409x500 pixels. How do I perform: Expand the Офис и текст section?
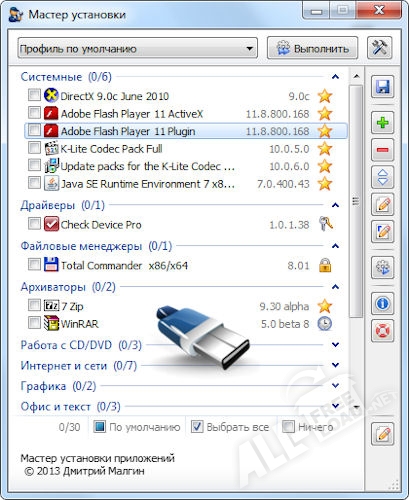pyautogui.click(x=335, y=406)
